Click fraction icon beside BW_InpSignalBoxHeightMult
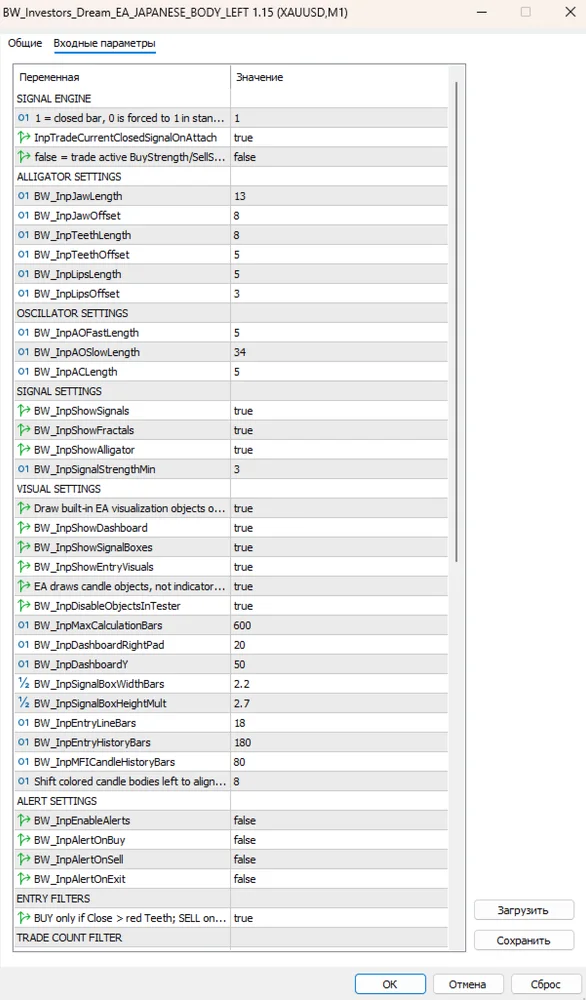Image resolution: width=586 pixels, height=1000 pixels. coord(24,703)
